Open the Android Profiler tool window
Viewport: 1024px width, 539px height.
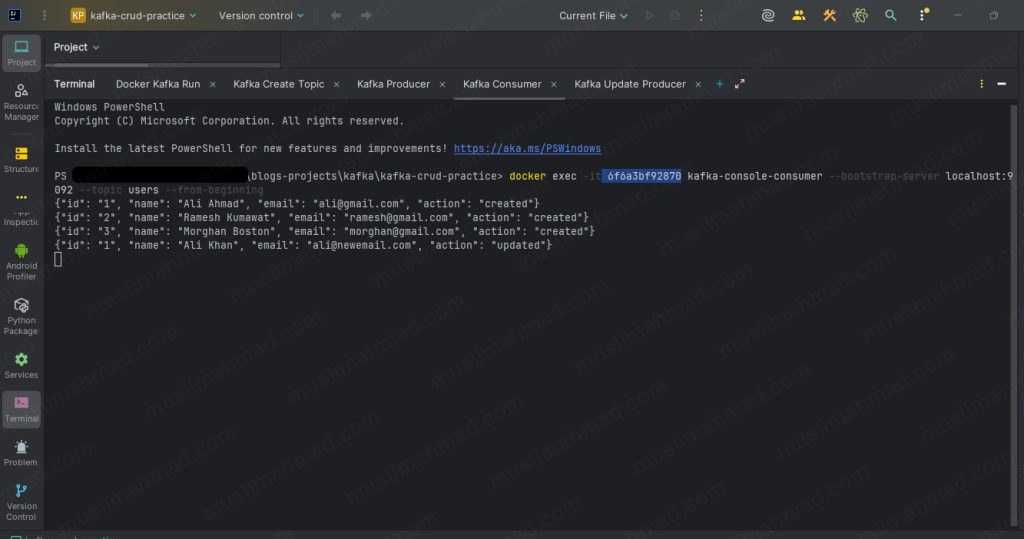[22, 262]
